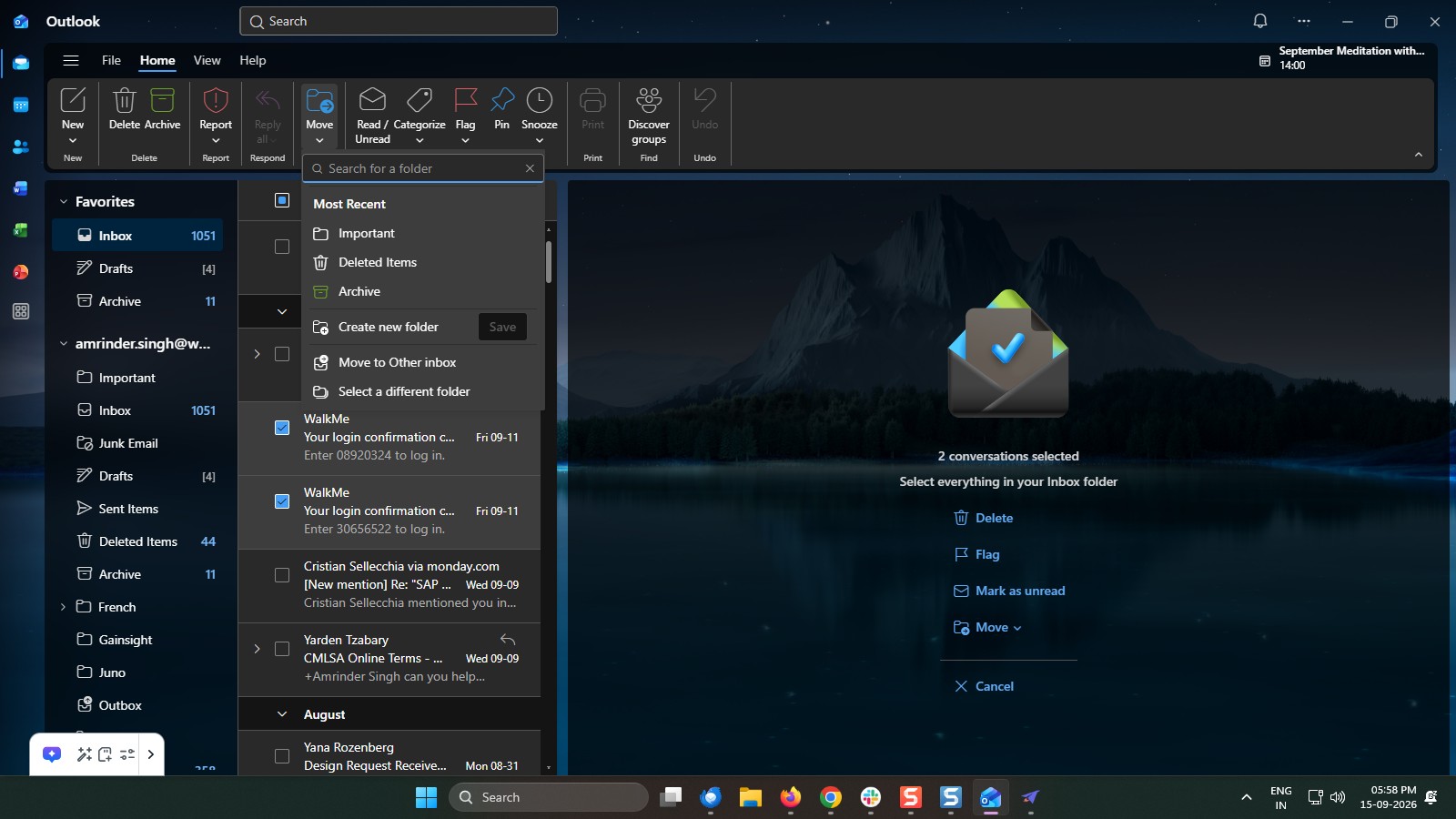
Task: Open Google Chrome from the taskbar
Action: point(831,798)
